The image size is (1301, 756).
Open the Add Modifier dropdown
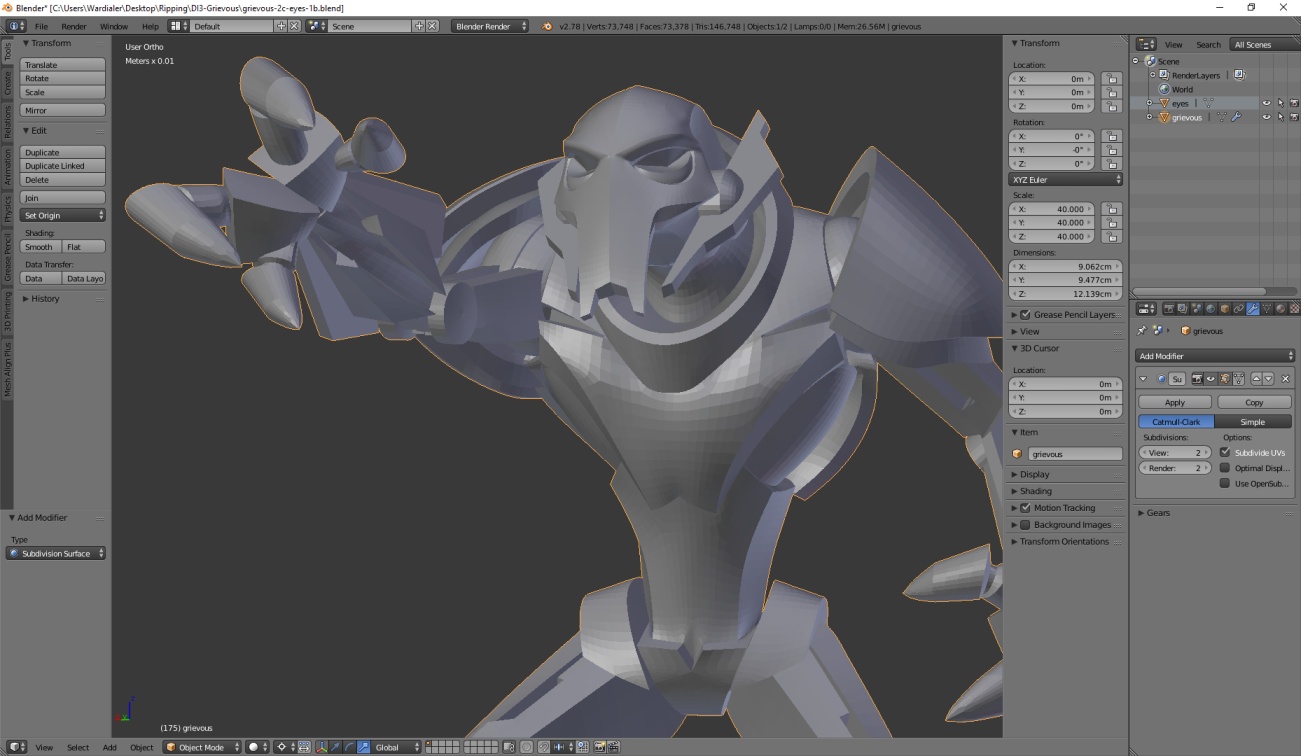tap(1215, 356)
